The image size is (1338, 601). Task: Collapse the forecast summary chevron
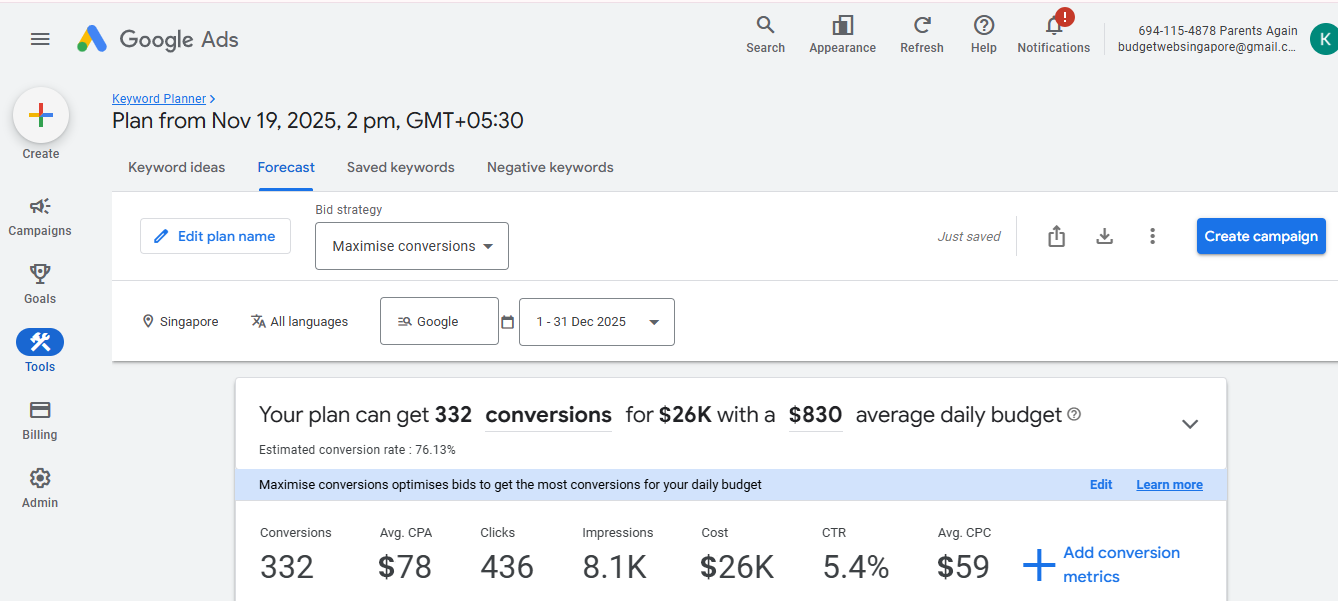click(x=1190, y=424)
